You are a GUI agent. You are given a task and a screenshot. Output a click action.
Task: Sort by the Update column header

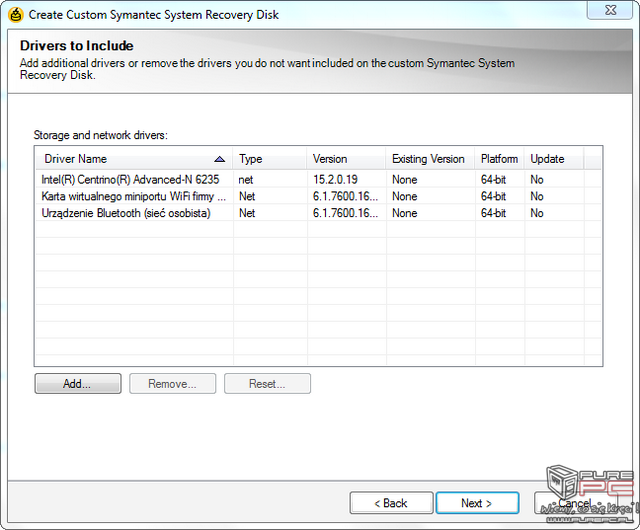tap(554, 159)
